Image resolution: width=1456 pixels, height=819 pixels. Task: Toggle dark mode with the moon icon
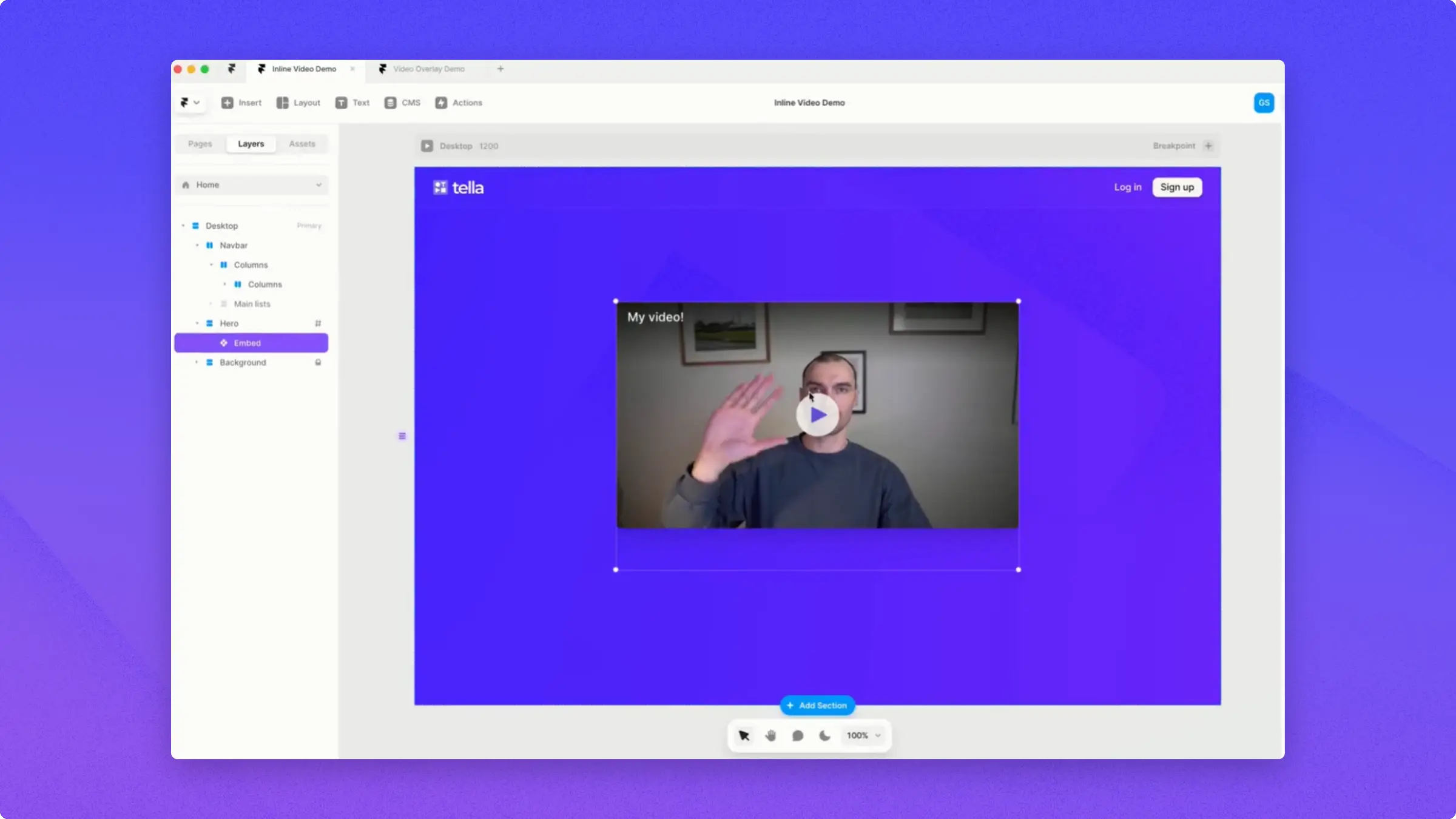point(824,735)
